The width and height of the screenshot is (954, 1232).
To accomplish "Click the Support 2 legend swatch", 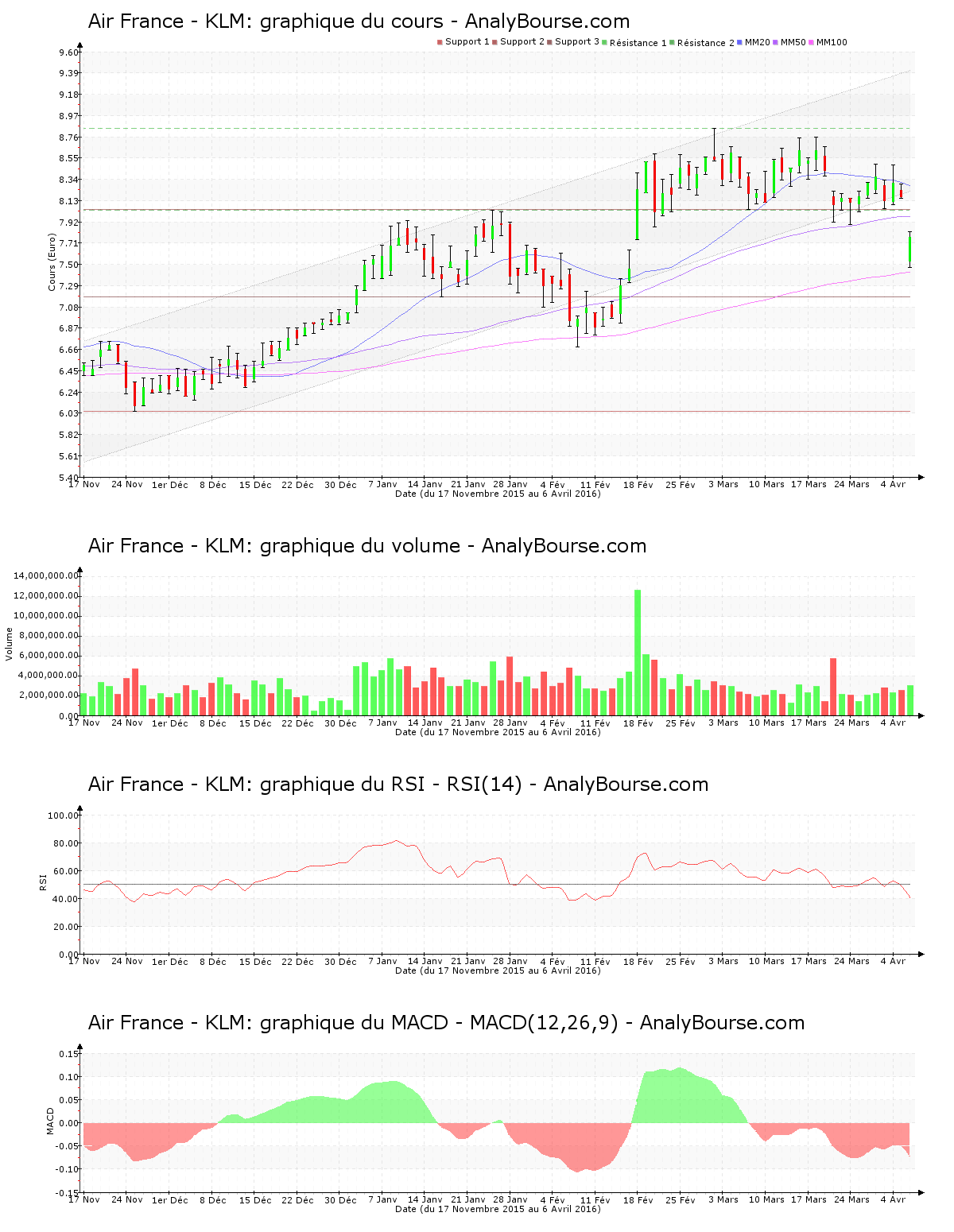I will (494, 42).
